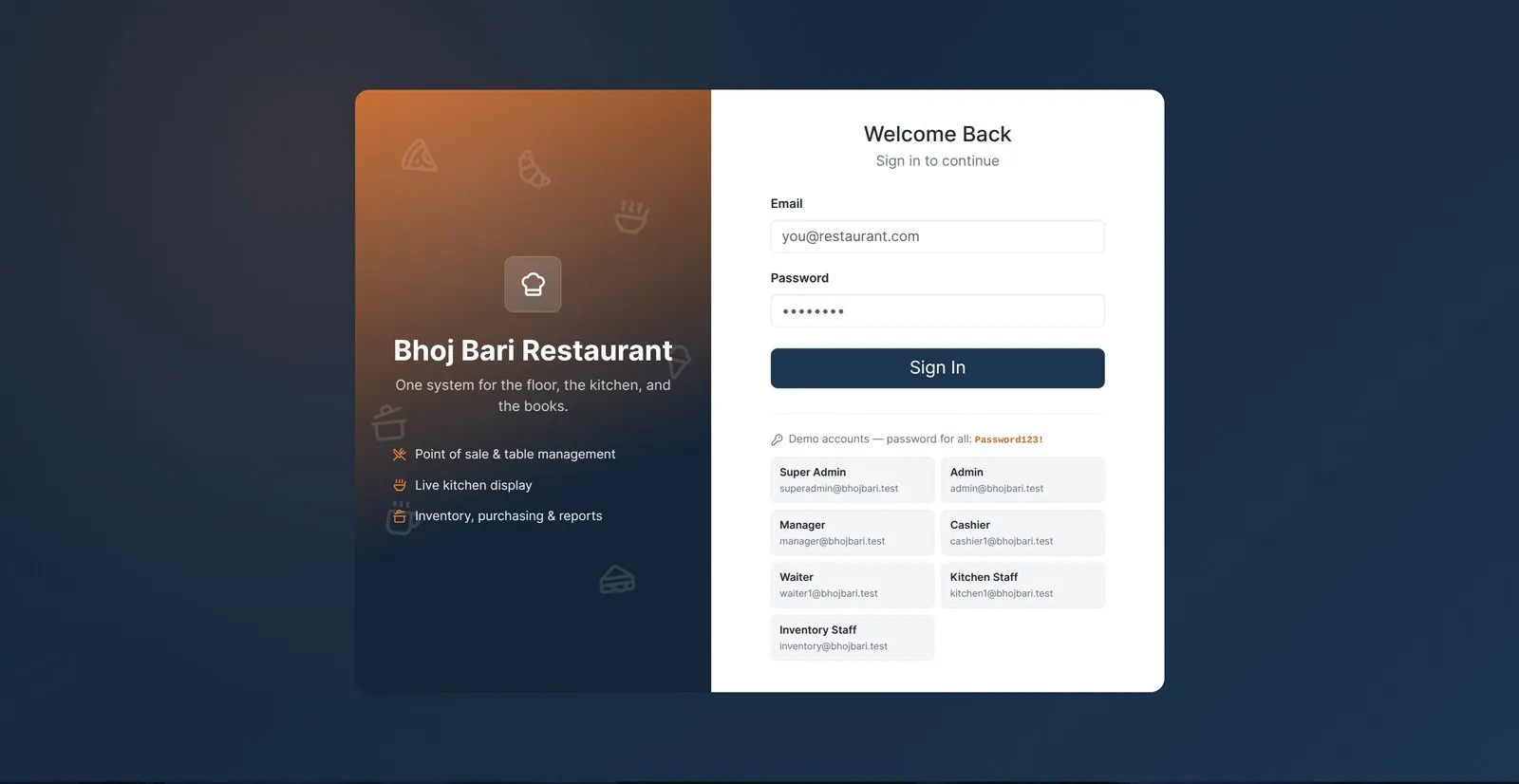The width and height of the screenshot is (1519, 784).
Task: Focus the Email input field
Action: click(x=937, y=236)
